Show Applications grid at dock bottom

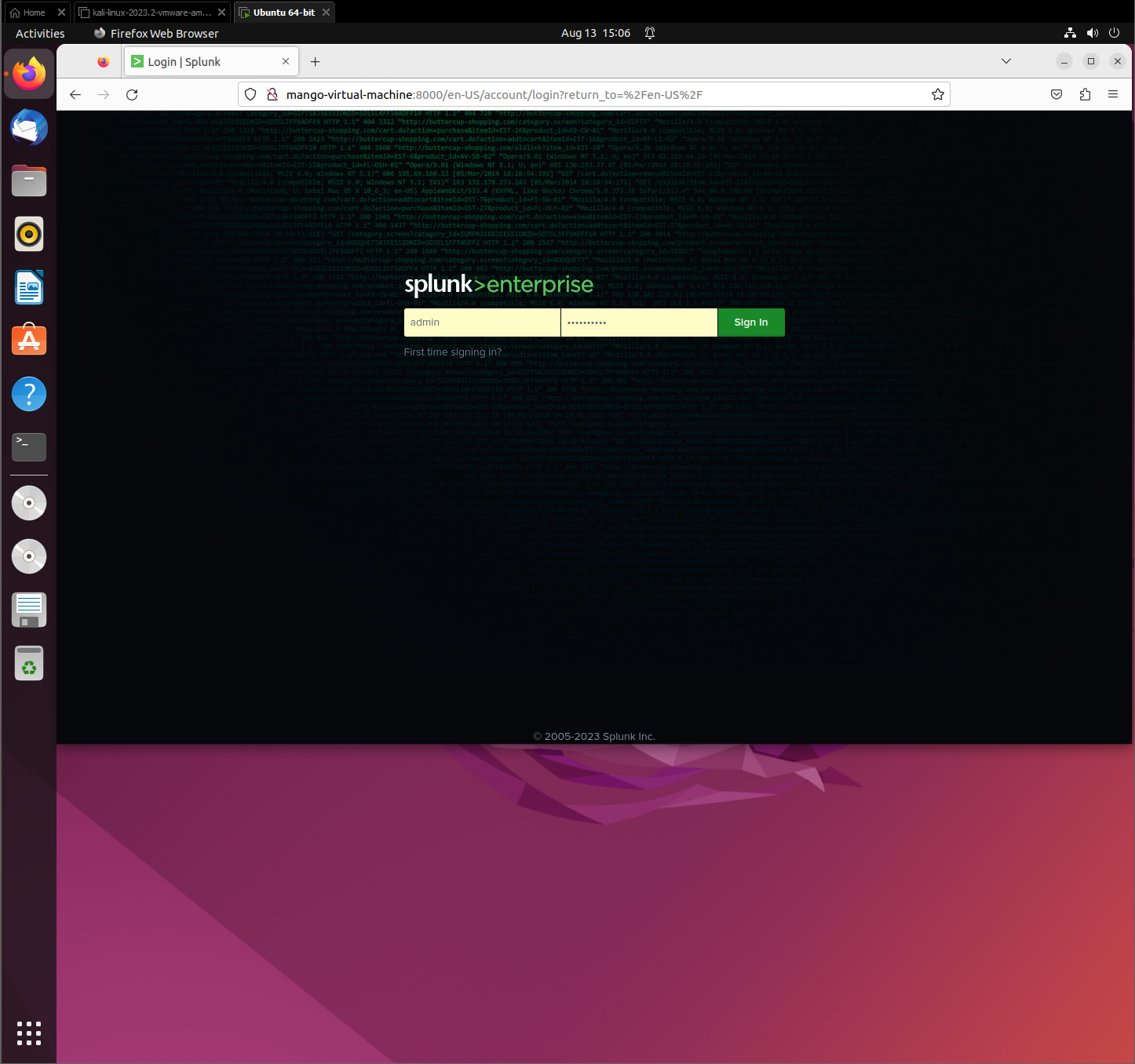(x=29, y=1033)
